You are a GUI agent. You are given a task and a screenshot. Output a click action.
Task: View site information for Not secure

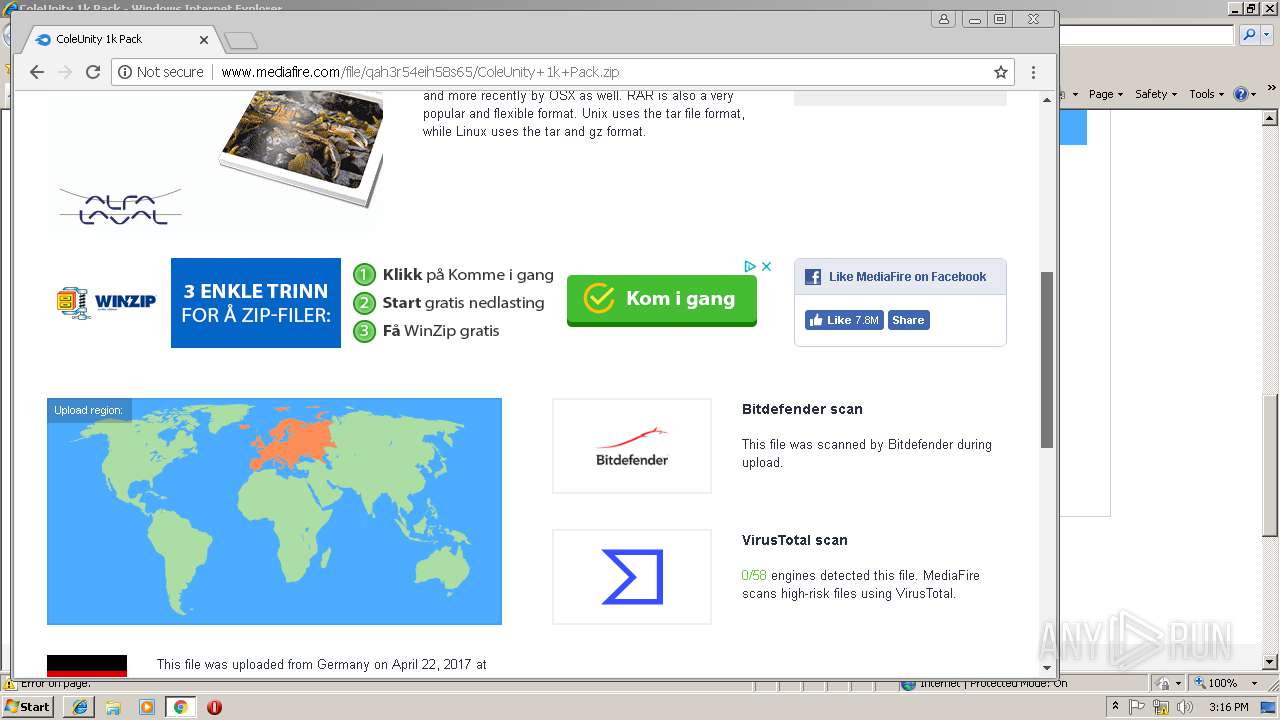(x=160, y=72)
